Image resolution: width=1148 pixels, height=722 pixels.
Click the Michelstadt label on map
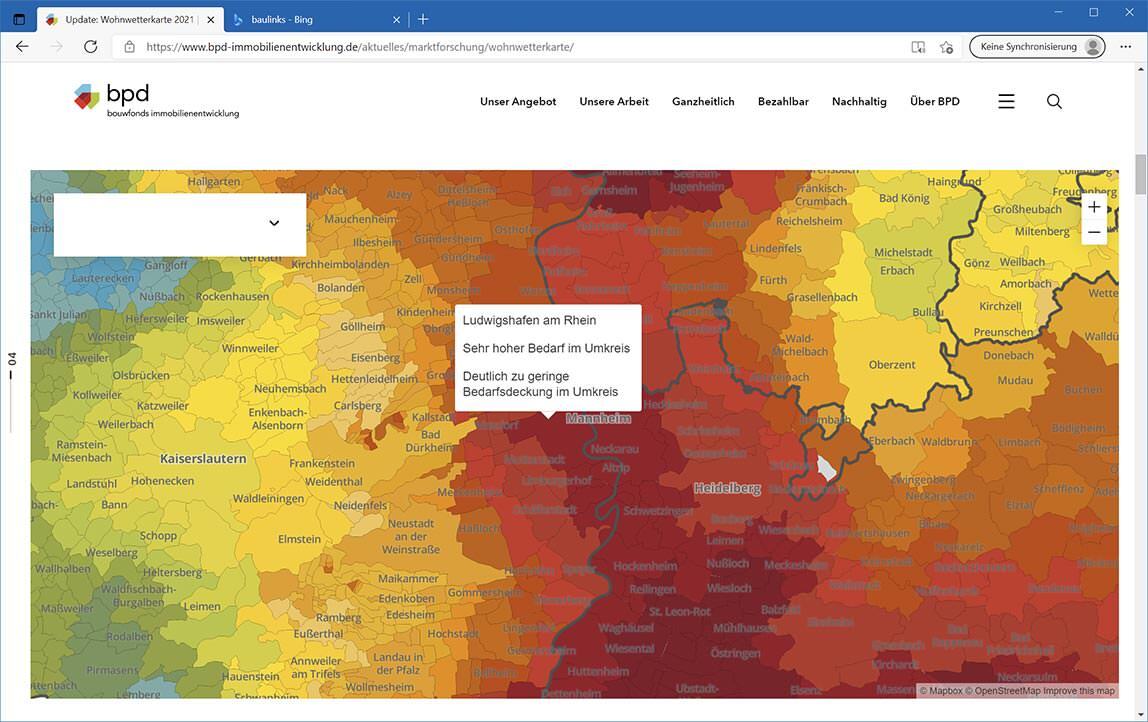[x=903, y=253]
